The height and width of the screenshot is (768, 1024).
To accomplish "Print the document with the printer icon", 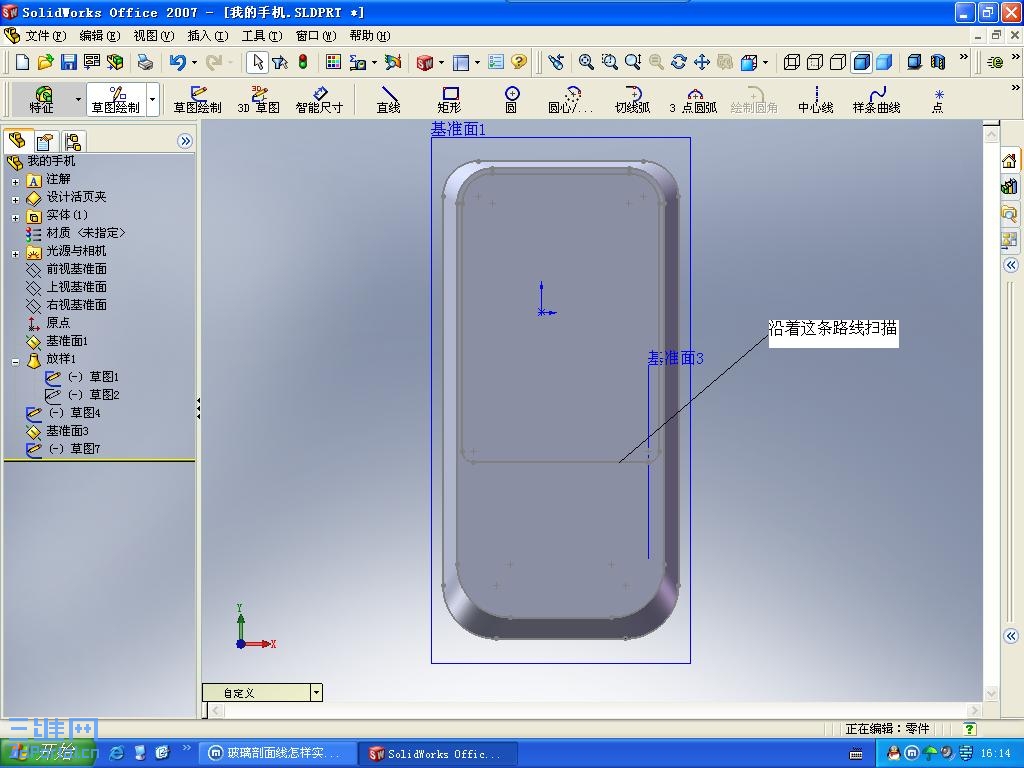I will point(145,62).
